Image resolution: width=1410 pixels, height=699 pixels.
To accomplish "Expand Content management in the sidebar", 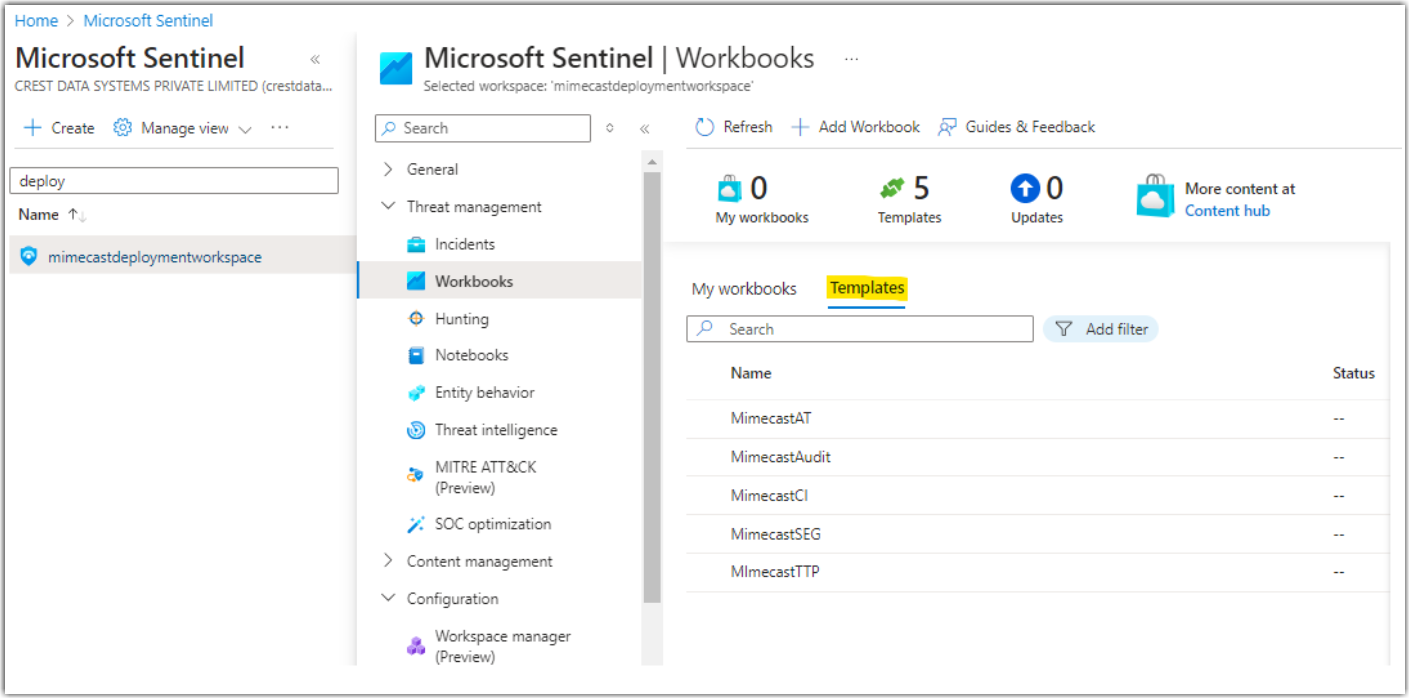I will tap(390, 561).
